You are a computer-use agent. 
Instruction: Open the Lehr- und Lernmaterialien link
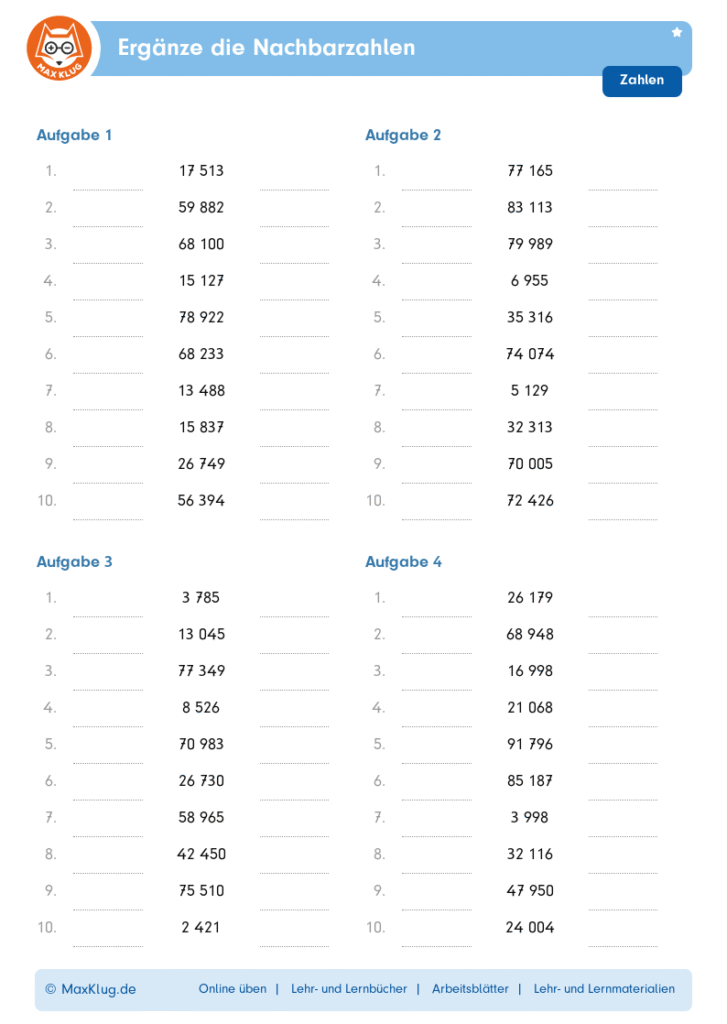604,989
